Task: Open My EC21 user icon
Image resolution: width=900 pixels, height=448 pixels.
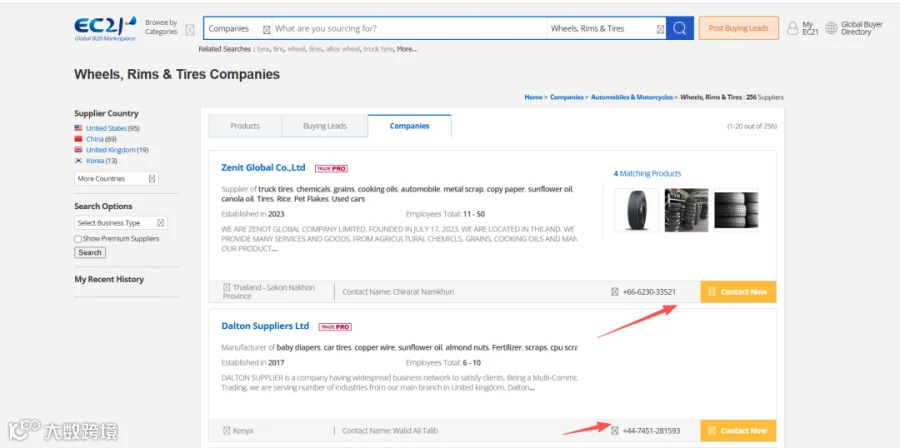Action: click(792, 28)
